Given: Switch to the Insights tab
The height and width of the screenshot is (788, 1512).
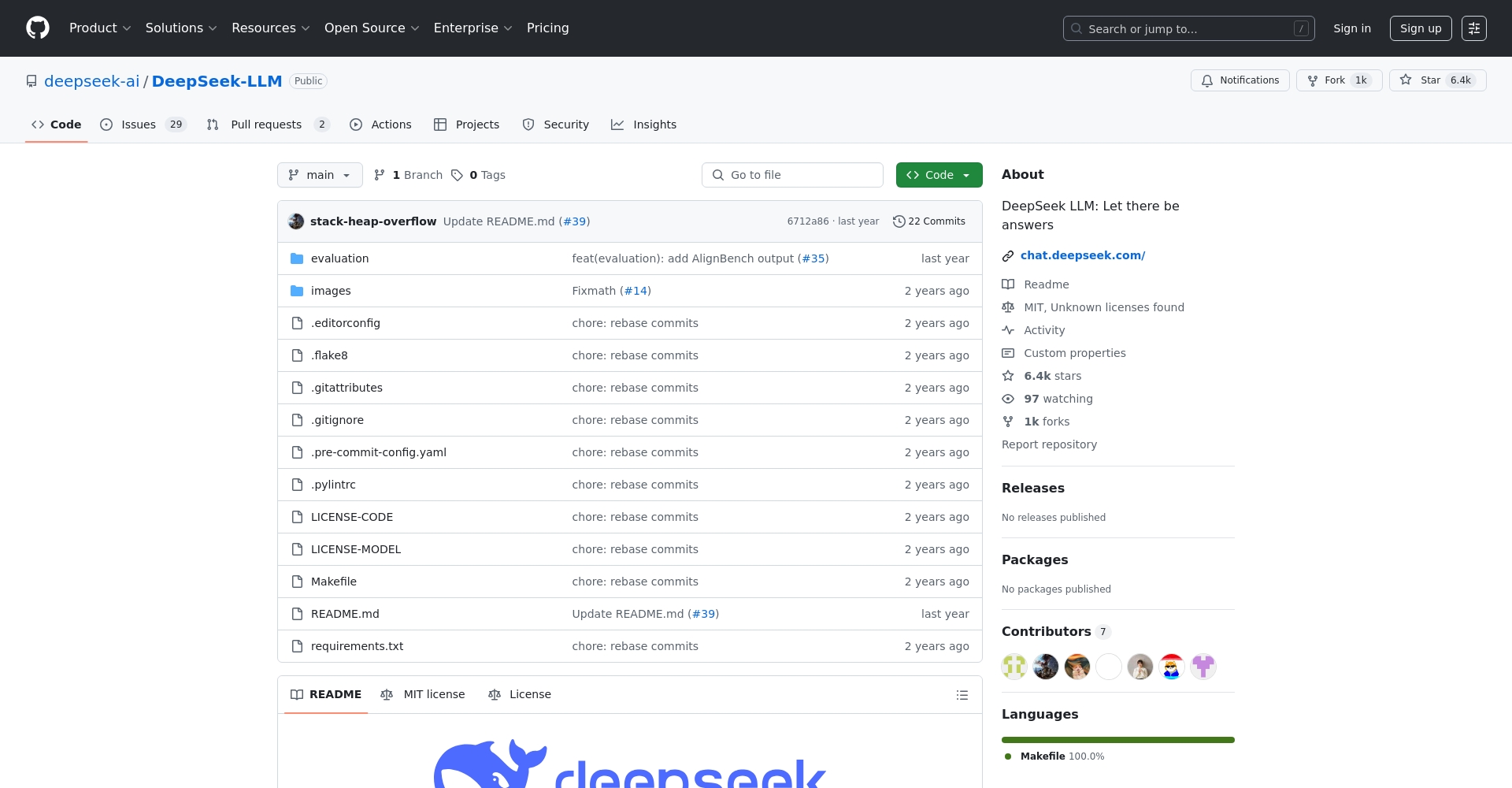Looking at the screenshot, I should click(643, 125).
